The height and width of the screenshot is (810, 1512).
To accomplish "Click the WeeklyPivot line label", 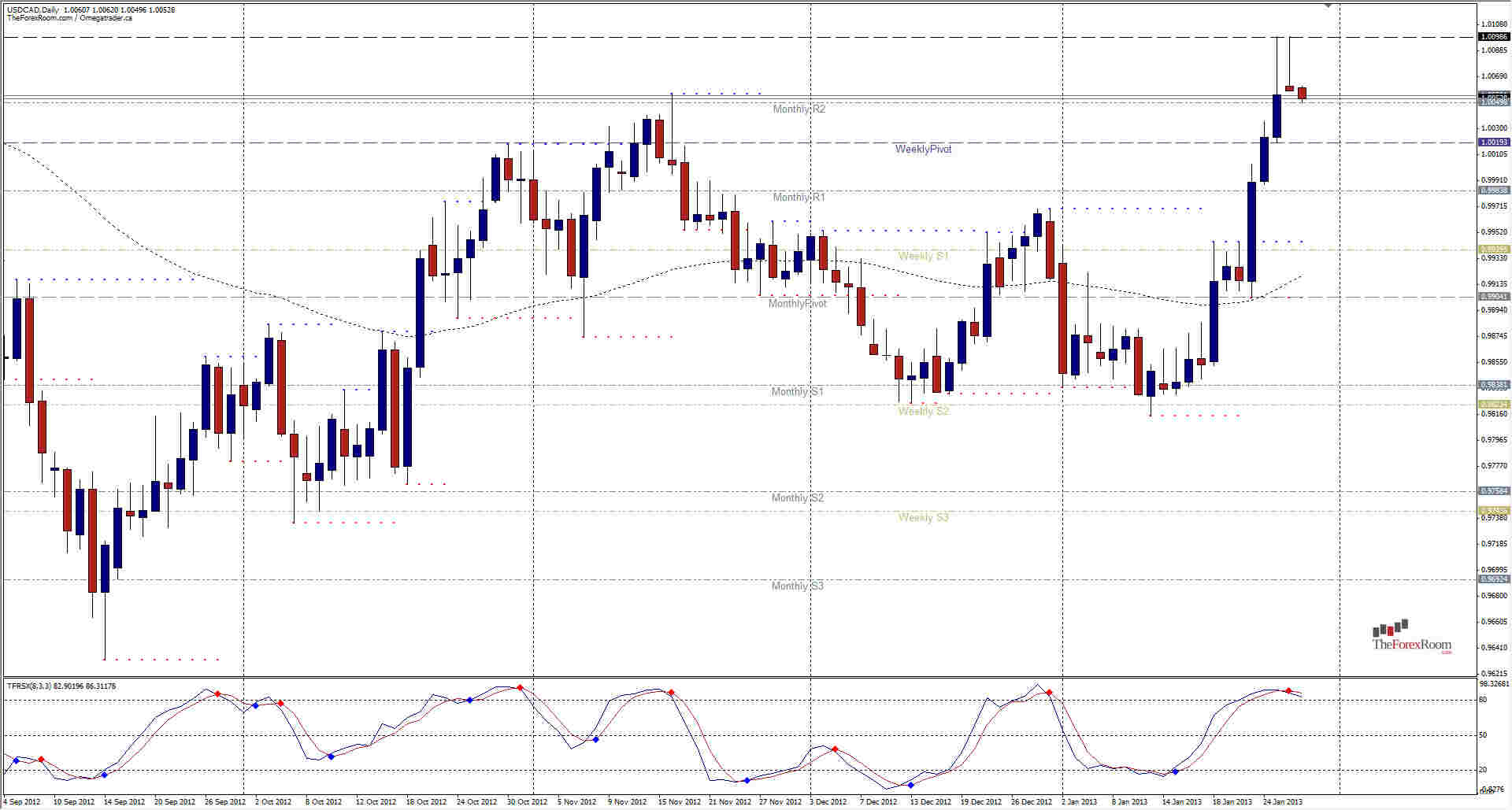I will pyautogui.click(x=924, y=148).
